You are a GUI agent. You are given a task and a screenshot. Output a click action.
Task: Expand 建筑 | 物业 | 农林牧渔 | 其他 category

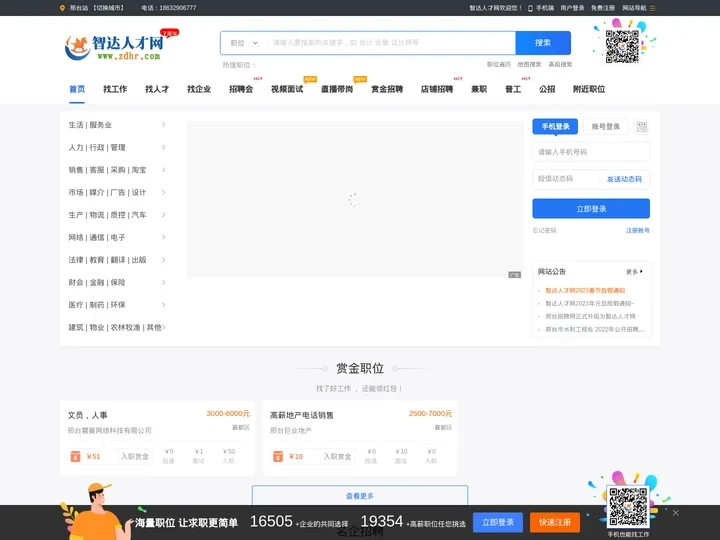(117, 327)
